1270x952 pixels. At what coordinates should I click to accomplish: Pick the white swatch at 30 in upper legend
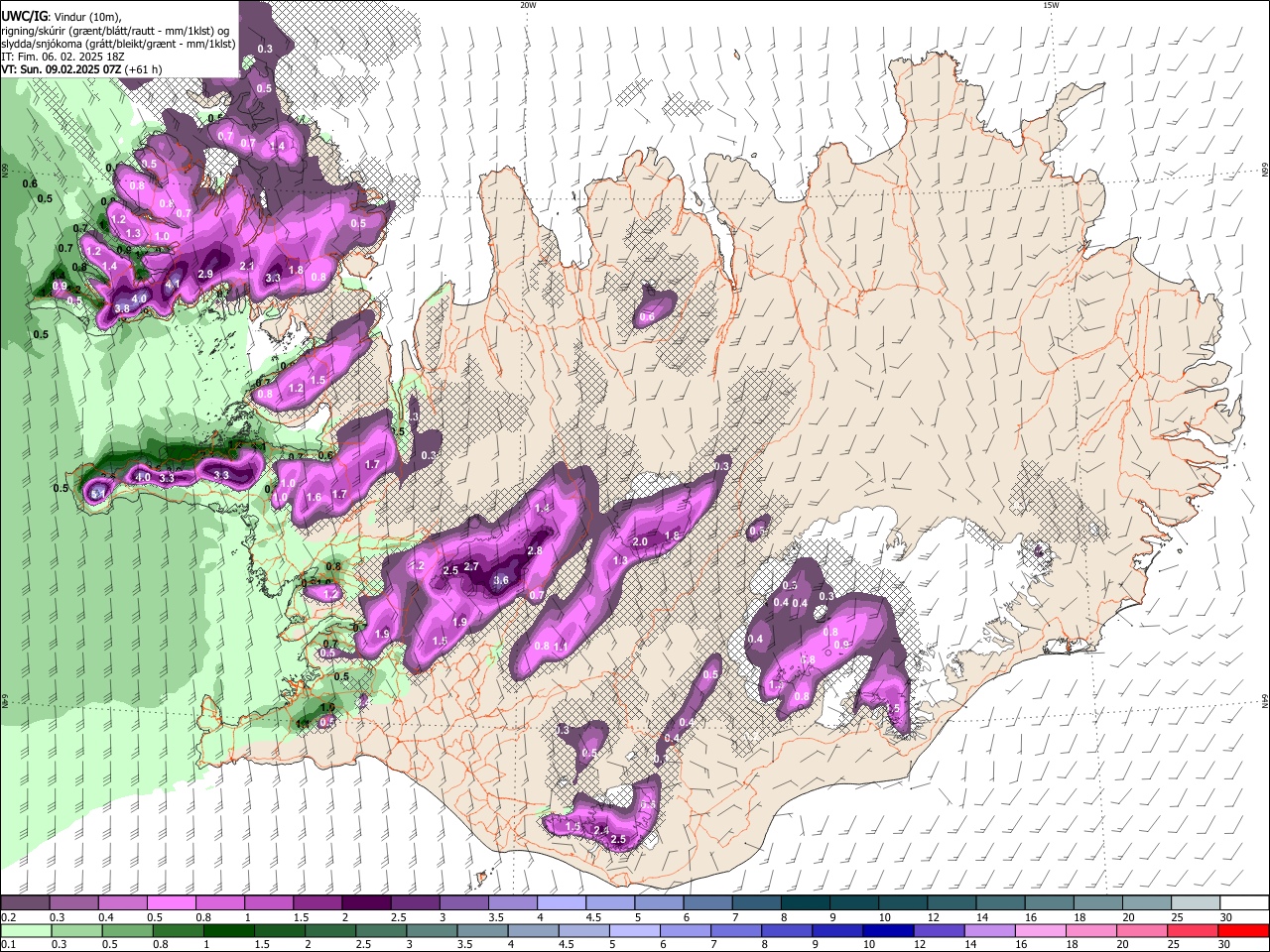click(x=1244, y=903)
